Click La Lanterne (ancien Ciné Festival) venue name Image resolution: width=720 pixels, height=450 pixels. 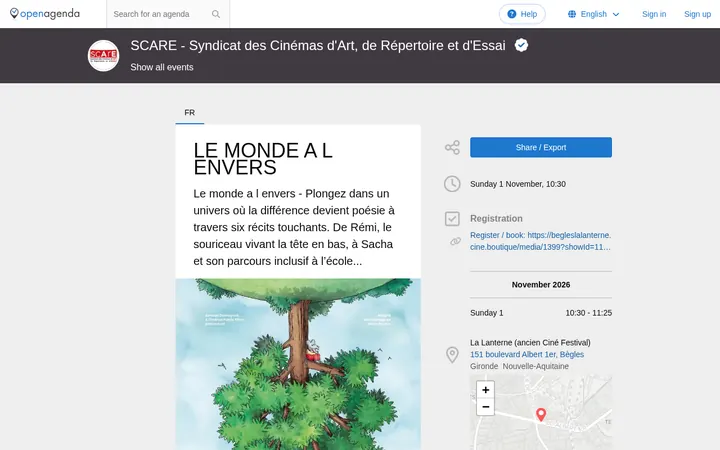[x=530, y=343]
